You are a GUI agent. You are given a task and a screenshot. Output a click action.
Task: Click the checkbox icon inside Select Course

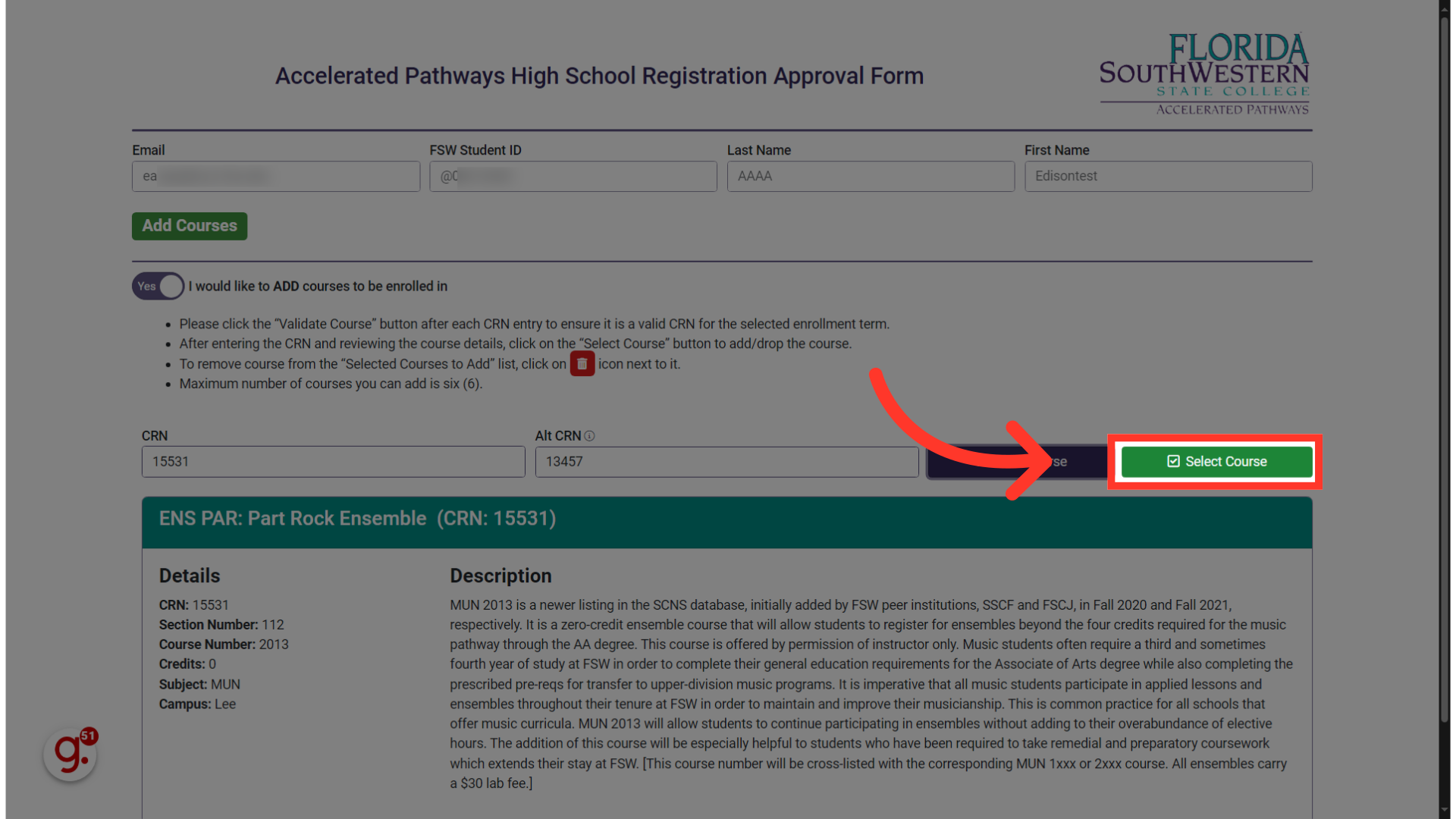[x=1173, y=461]
